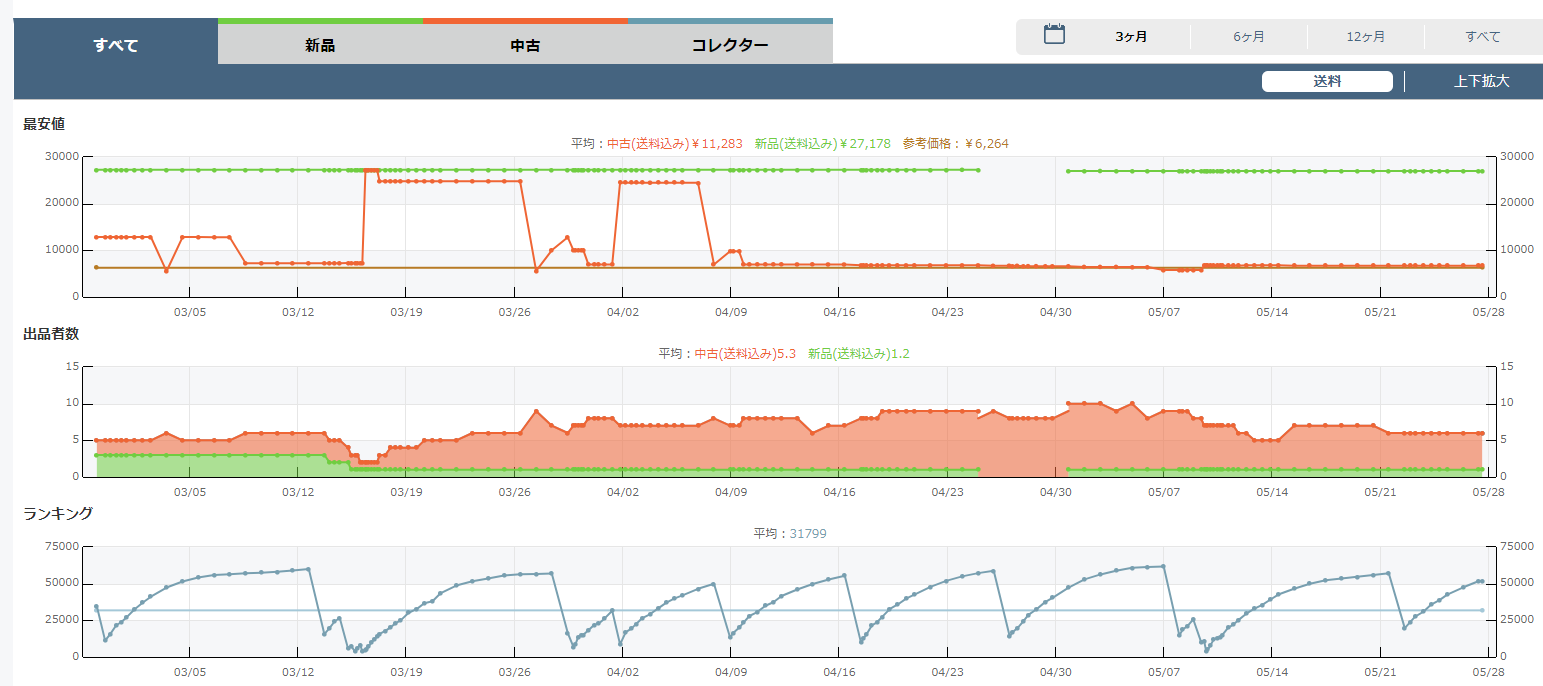Select the コレクター tab
1543x686 pixels.
(x=730, y=45)
